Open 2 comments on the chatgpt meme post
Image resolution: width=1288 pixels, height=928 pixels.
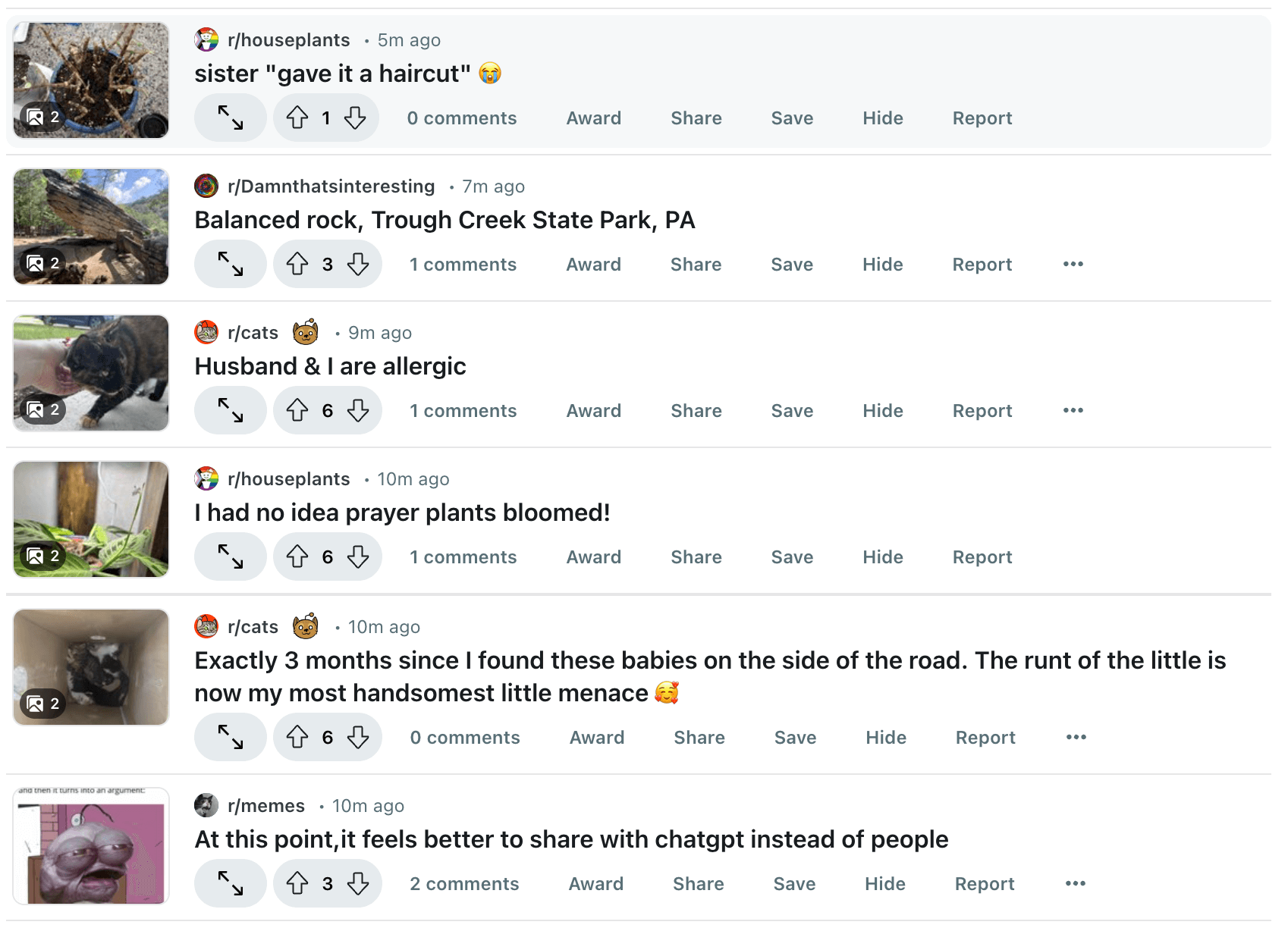pyautogui.click(x=464, y=884)
